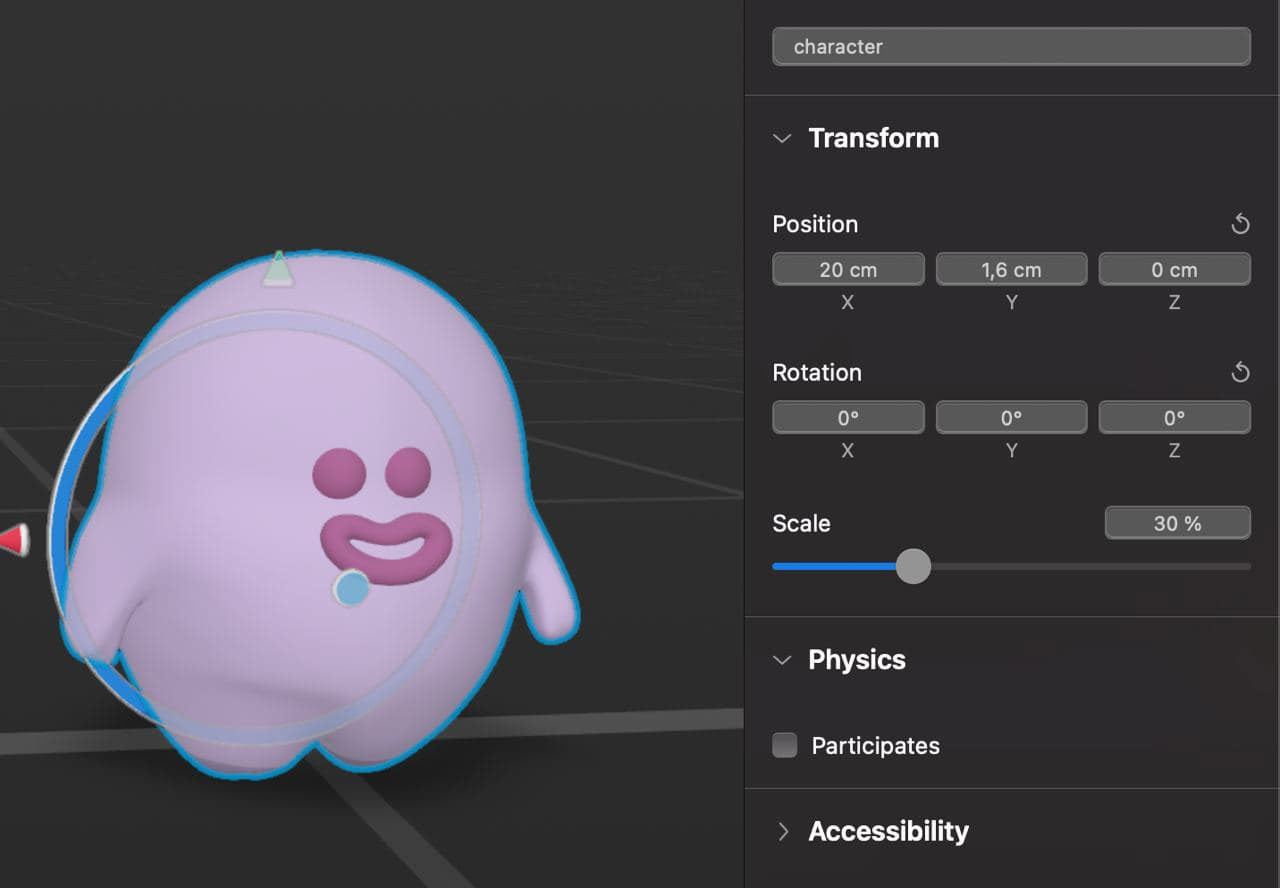Expand the Accessibility section
The image size is (1280, 888).
[783, 831]
